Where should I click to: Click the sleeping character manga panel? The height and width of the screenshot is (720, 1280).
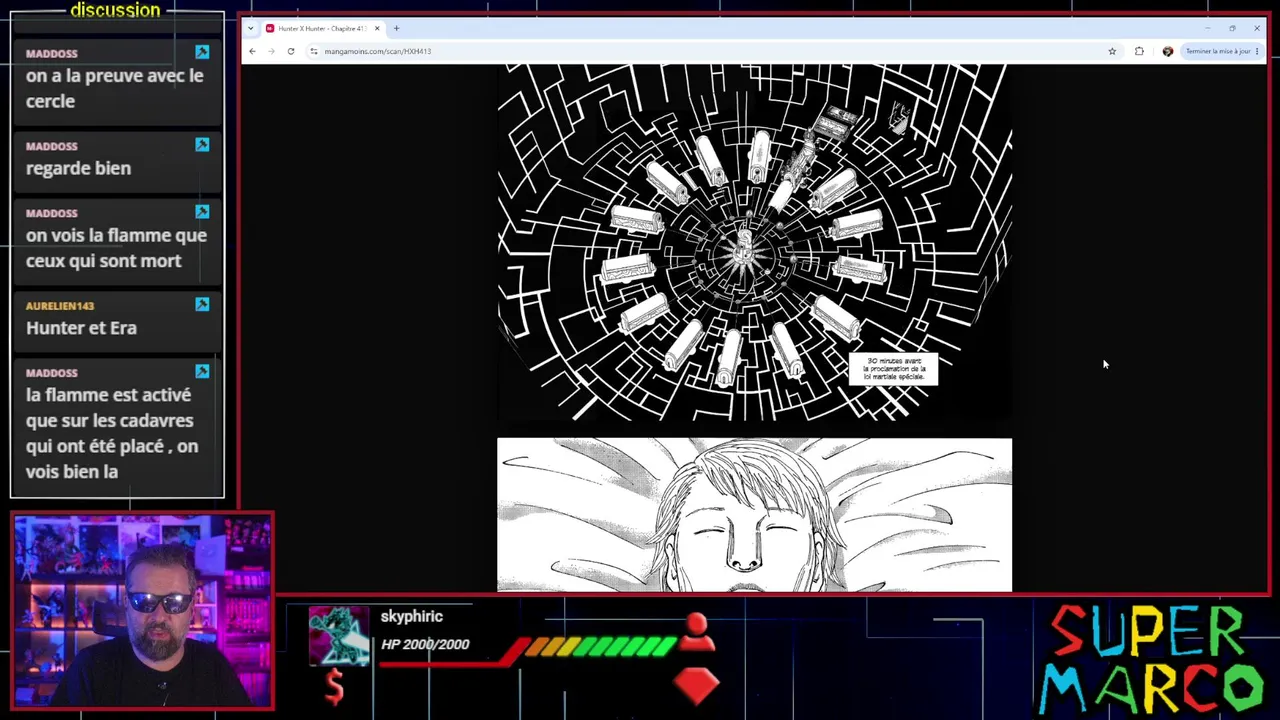tap(754, 515)
